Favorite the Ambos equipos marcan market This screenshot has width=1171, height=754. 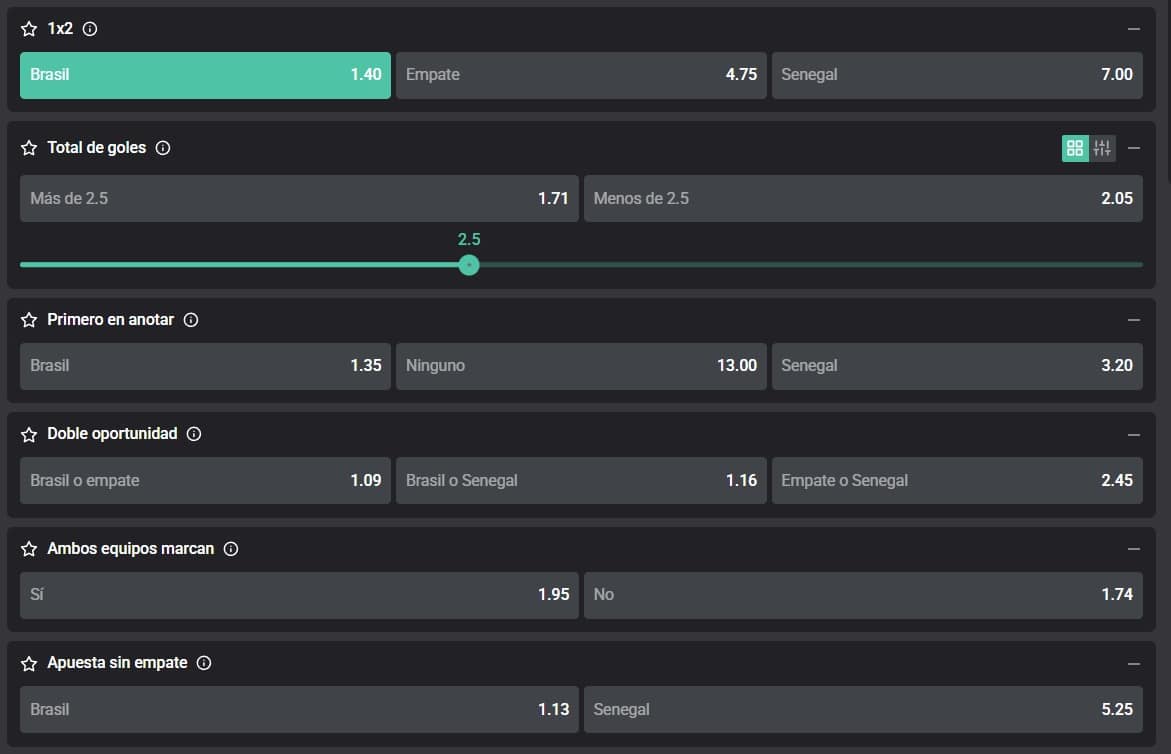[29, 549]
